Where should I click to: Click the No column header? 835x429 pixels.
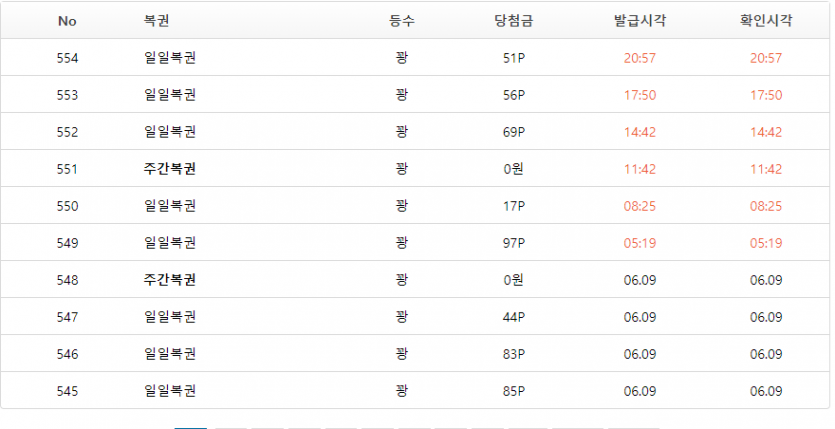click(67, 21)
